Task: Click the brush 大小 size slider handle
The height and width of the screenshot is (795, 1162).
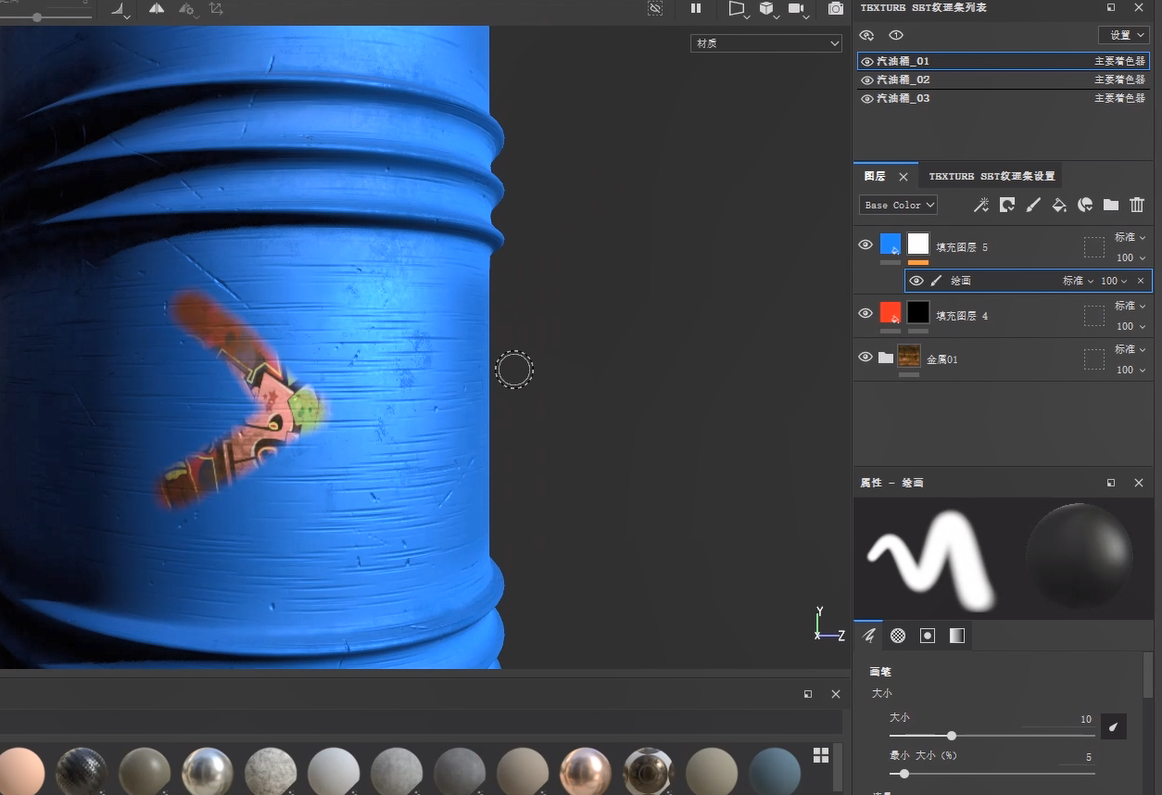Action: [951, 736]
